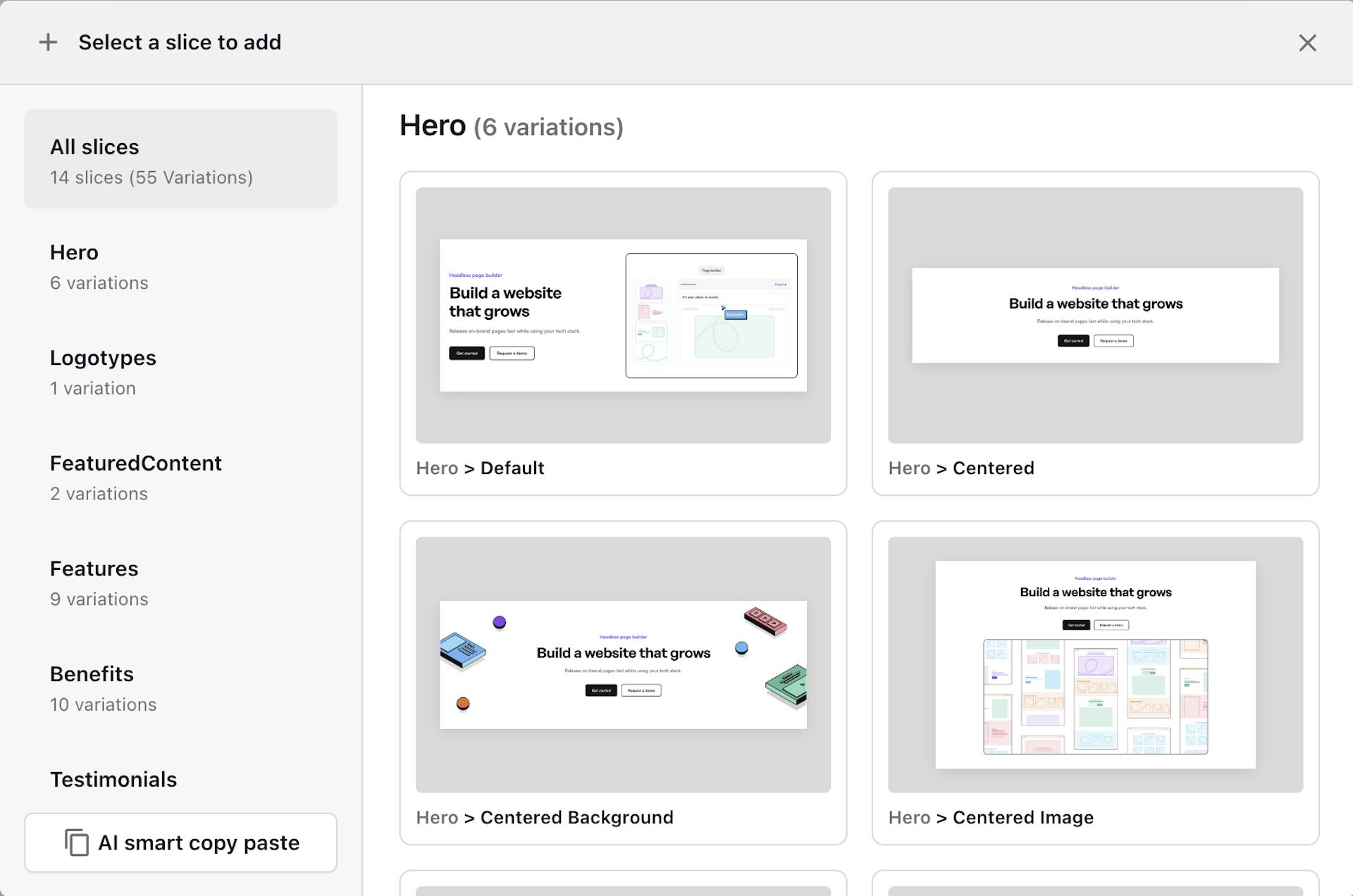This screenshot has height=896, width=1353.
Task: Select the All slices category
Action: coord(180,159)
